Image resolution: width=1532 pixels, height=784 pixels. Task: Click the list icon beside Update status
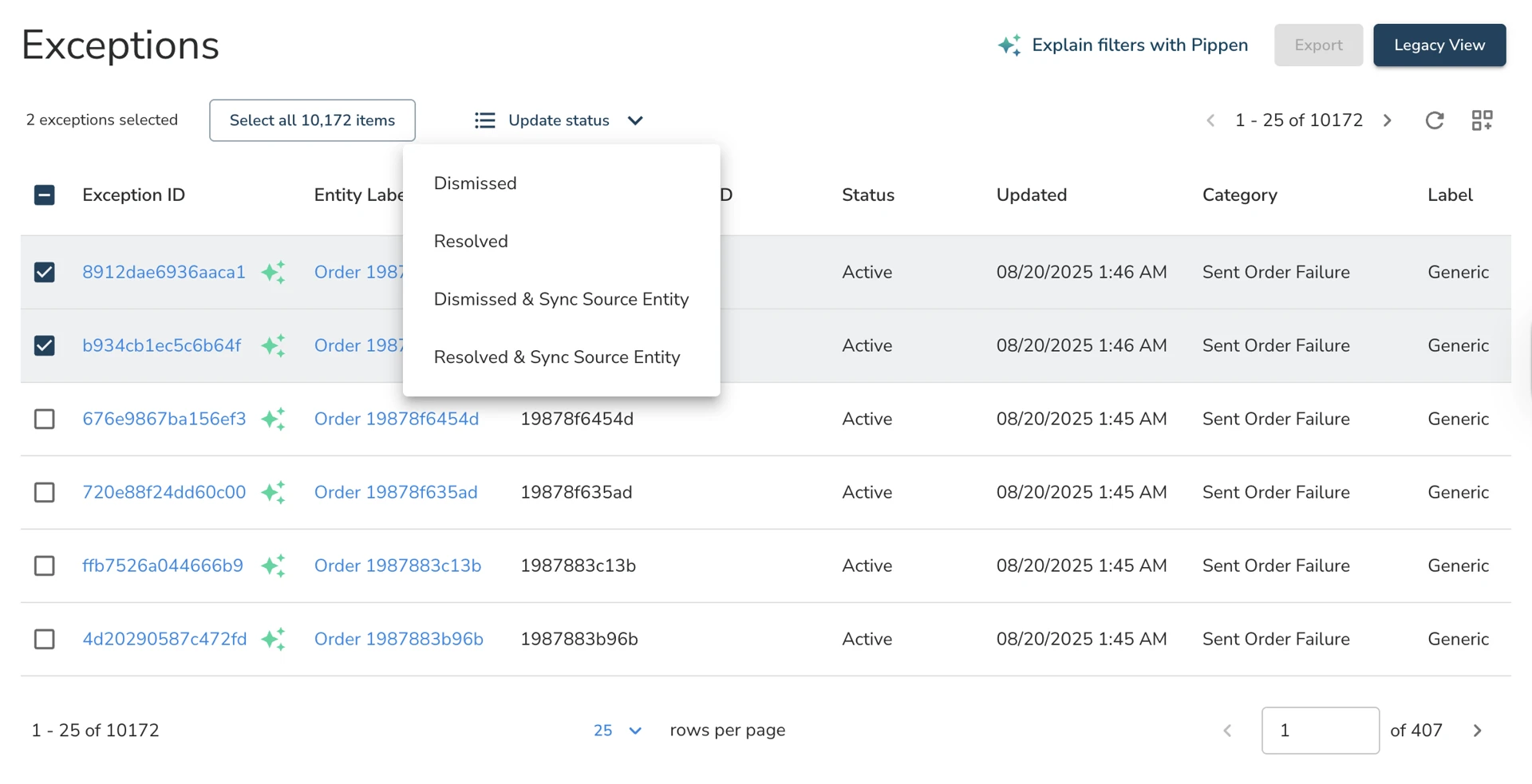click(484, 120)
